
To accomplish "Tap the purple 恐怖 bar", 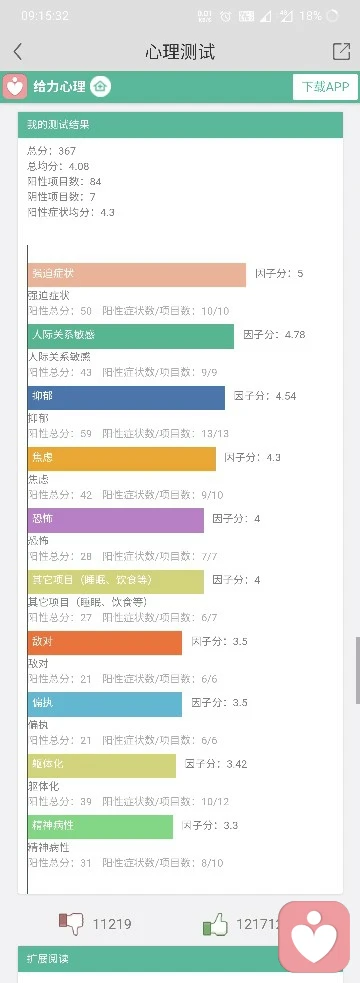I will (116, 520).
